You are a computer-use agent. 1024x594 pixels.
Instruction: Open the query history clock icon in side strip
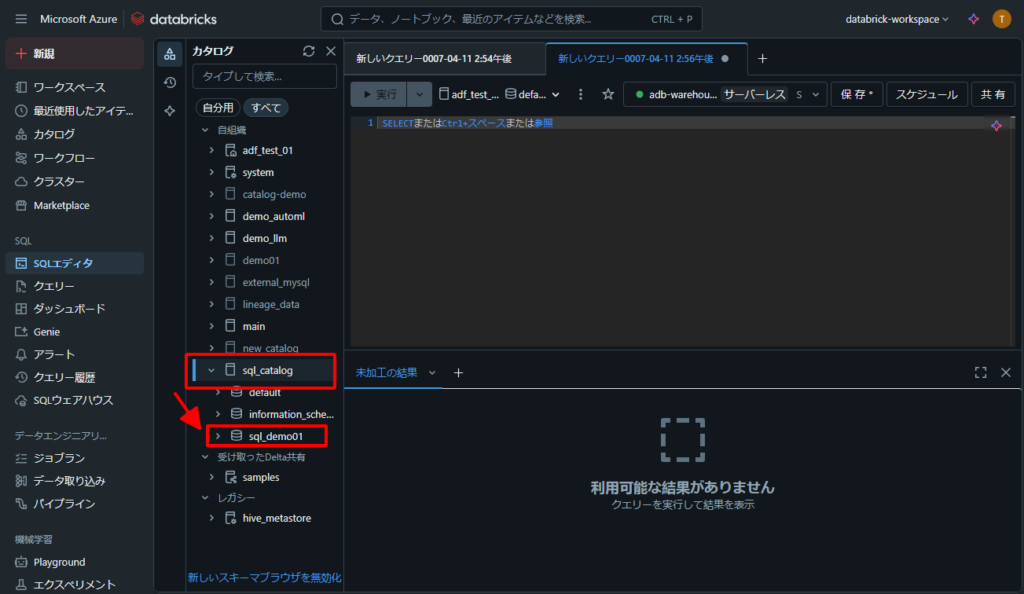pyautogui.click(x=170, y=82)
